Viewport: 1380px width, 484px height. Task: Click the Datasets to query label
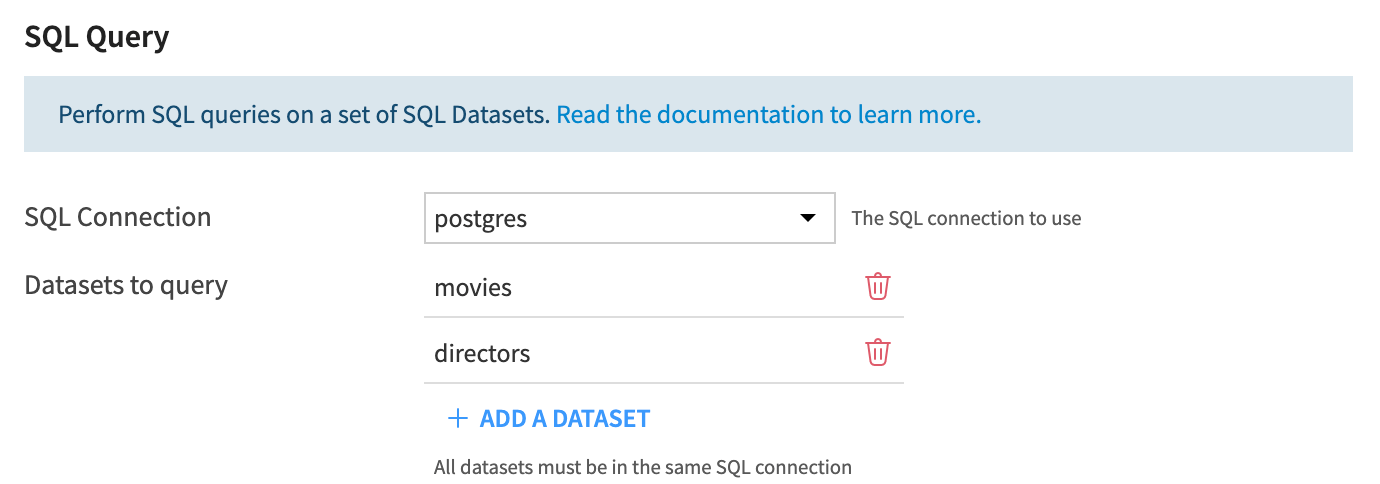(126, 285)
